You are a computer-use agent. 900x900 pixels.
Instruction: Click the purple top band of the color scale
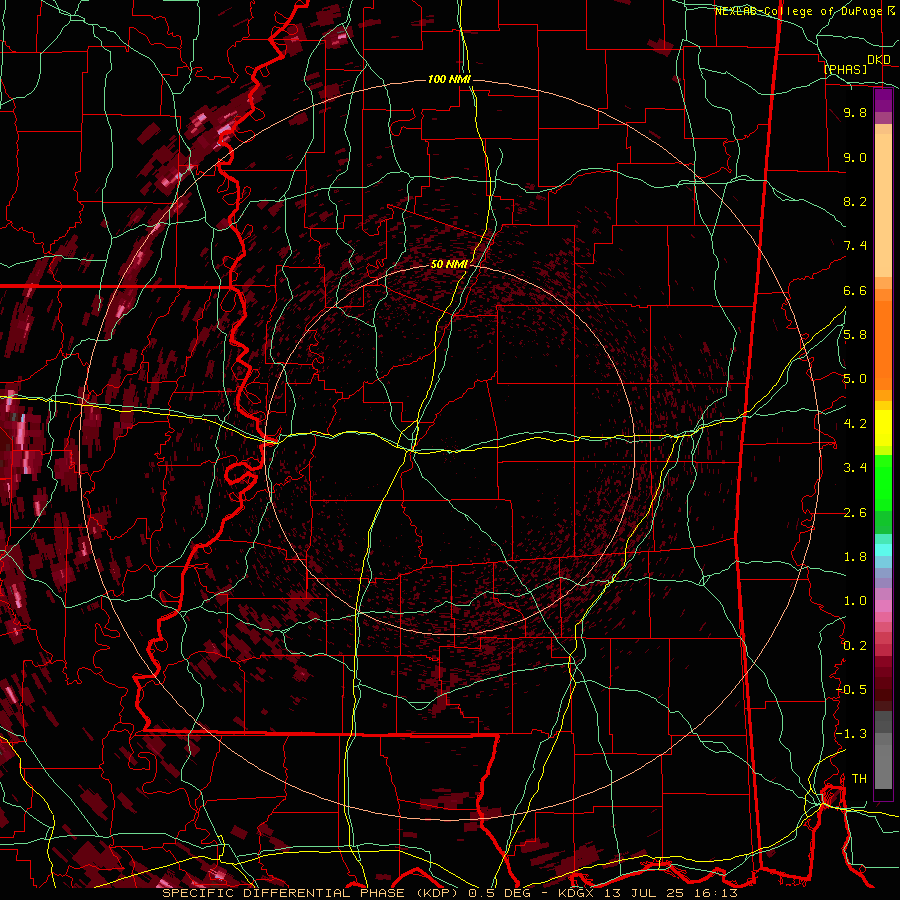point(883,101)
